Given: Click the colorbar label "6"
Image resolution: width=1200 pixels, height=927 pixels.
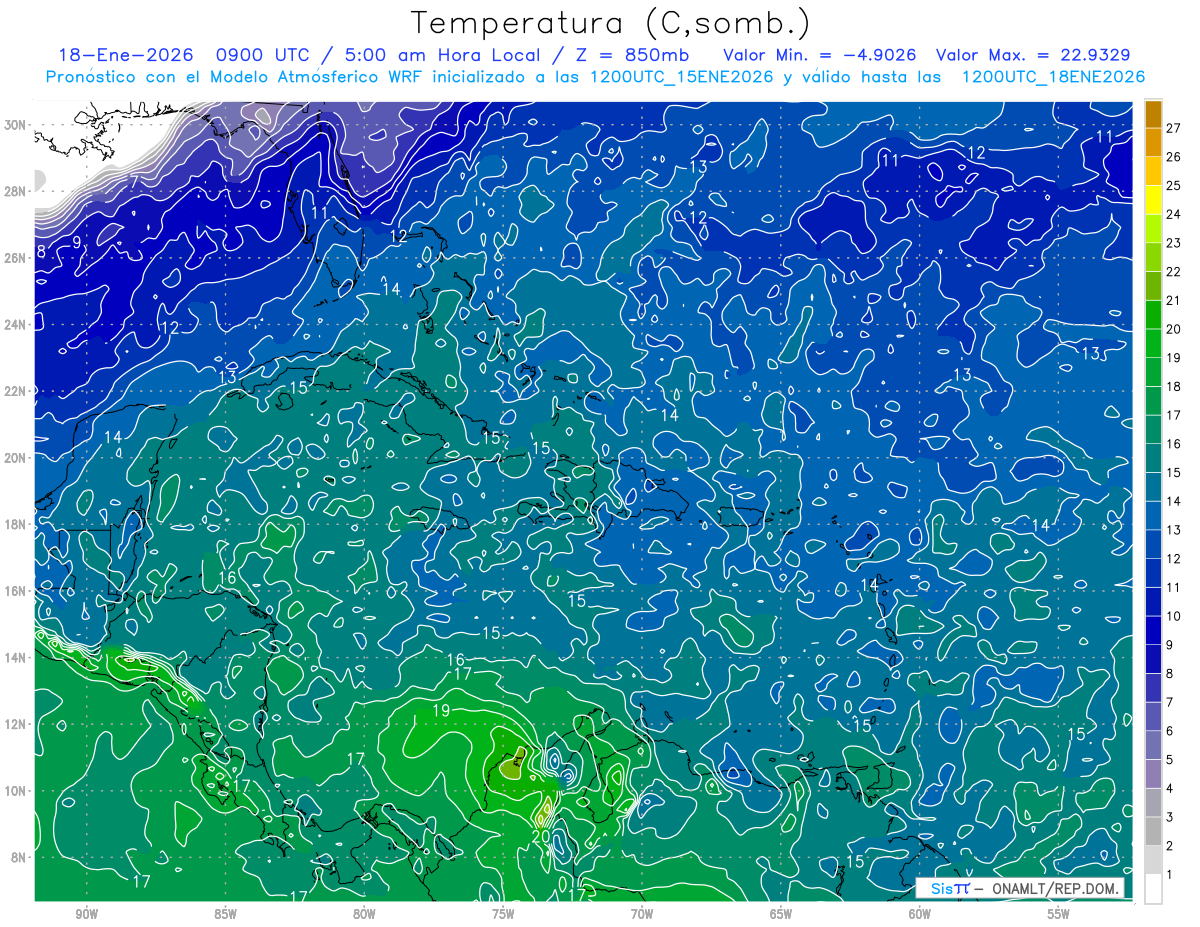Looking at the screenshot, I should 1169,731.
